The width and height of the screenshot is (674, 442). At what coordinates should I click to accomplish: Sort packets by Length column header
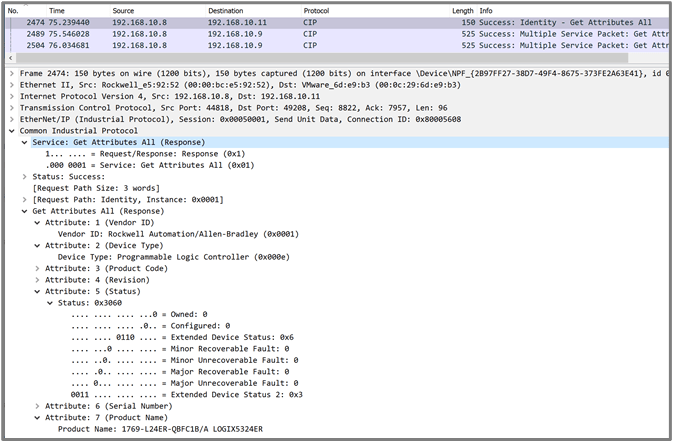click(x=463, y=11)
